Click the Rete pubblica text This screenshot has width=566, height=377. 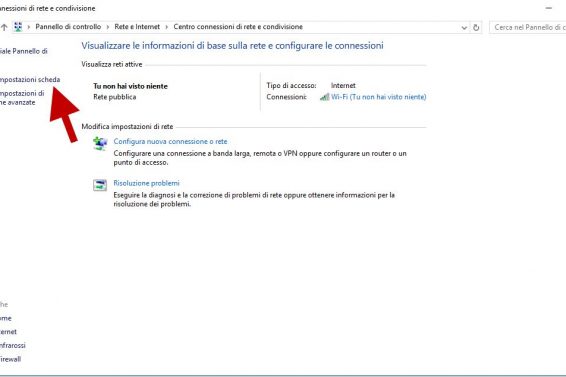115,97
